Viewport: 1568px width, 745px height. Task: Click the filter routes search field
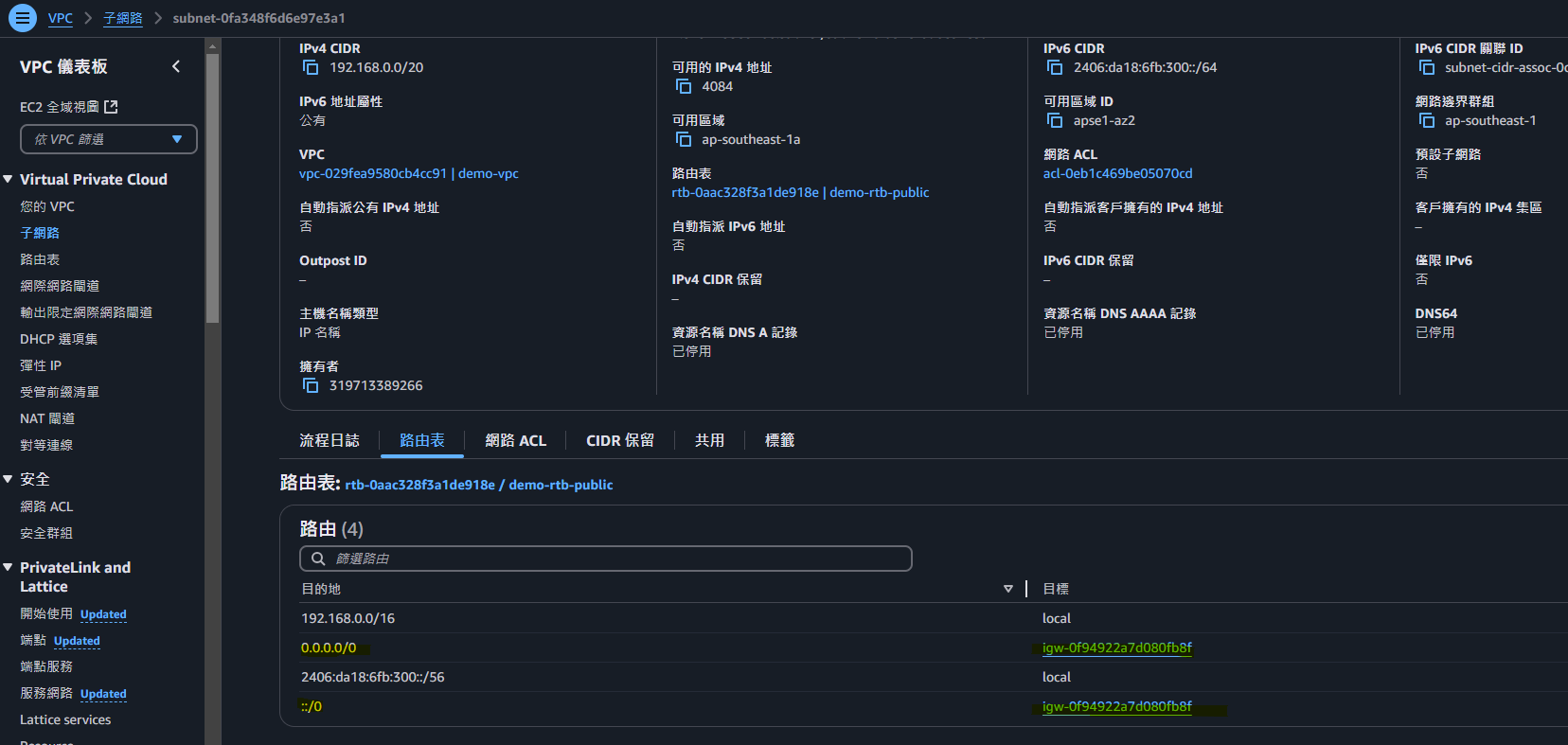coord(606,559)
